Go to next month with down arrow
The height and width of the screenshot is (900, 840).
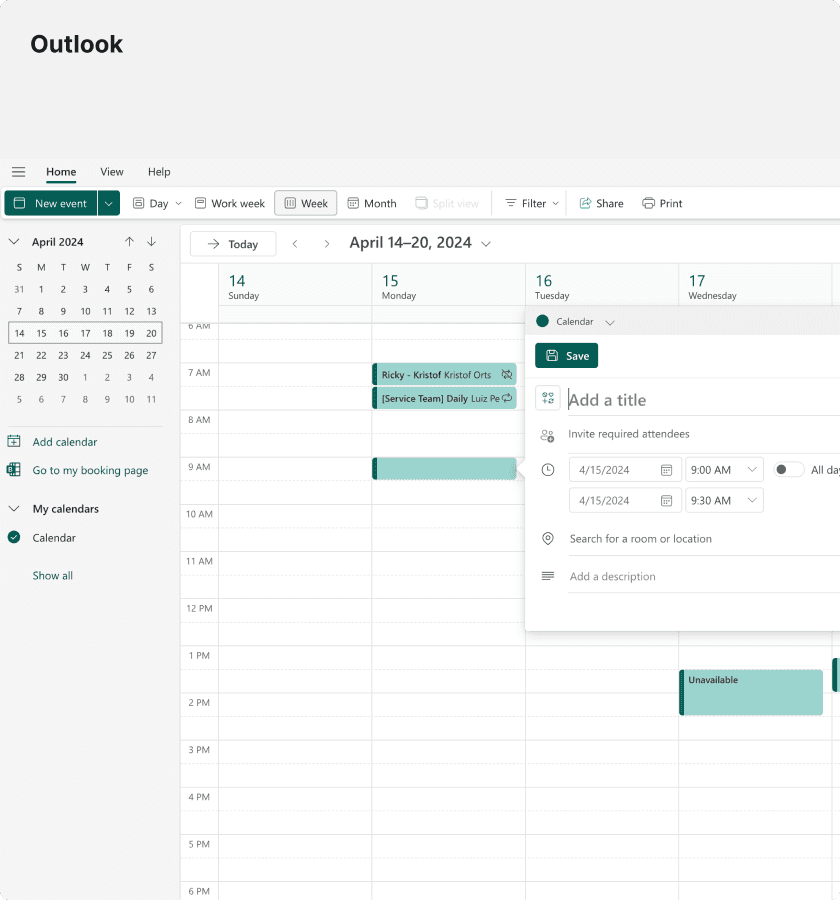[x=151, y=242]
